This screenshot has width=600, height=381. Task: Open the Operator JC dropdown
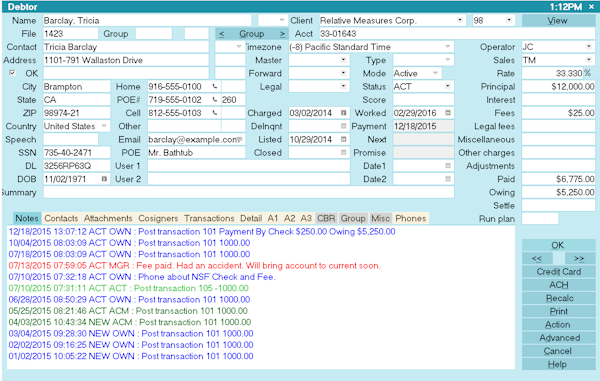[589, 47]
